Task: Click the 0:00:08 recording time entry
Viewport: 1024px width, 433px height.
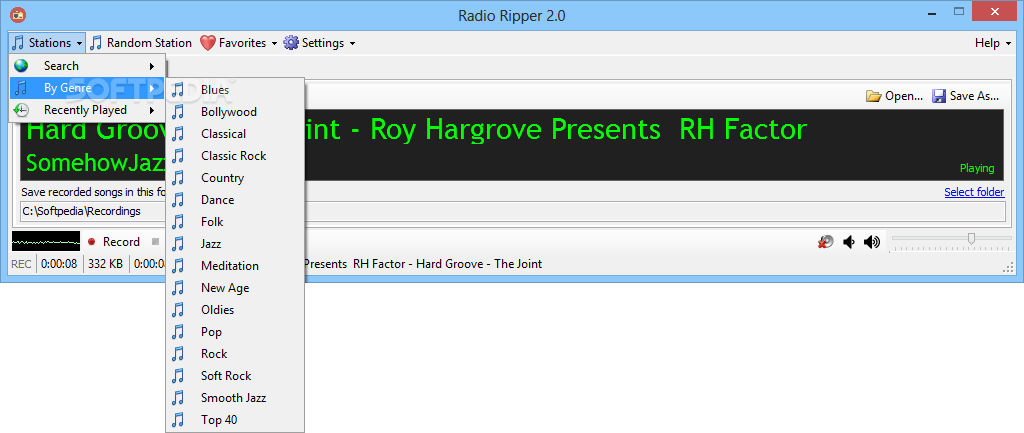Action: pos(59,265)
